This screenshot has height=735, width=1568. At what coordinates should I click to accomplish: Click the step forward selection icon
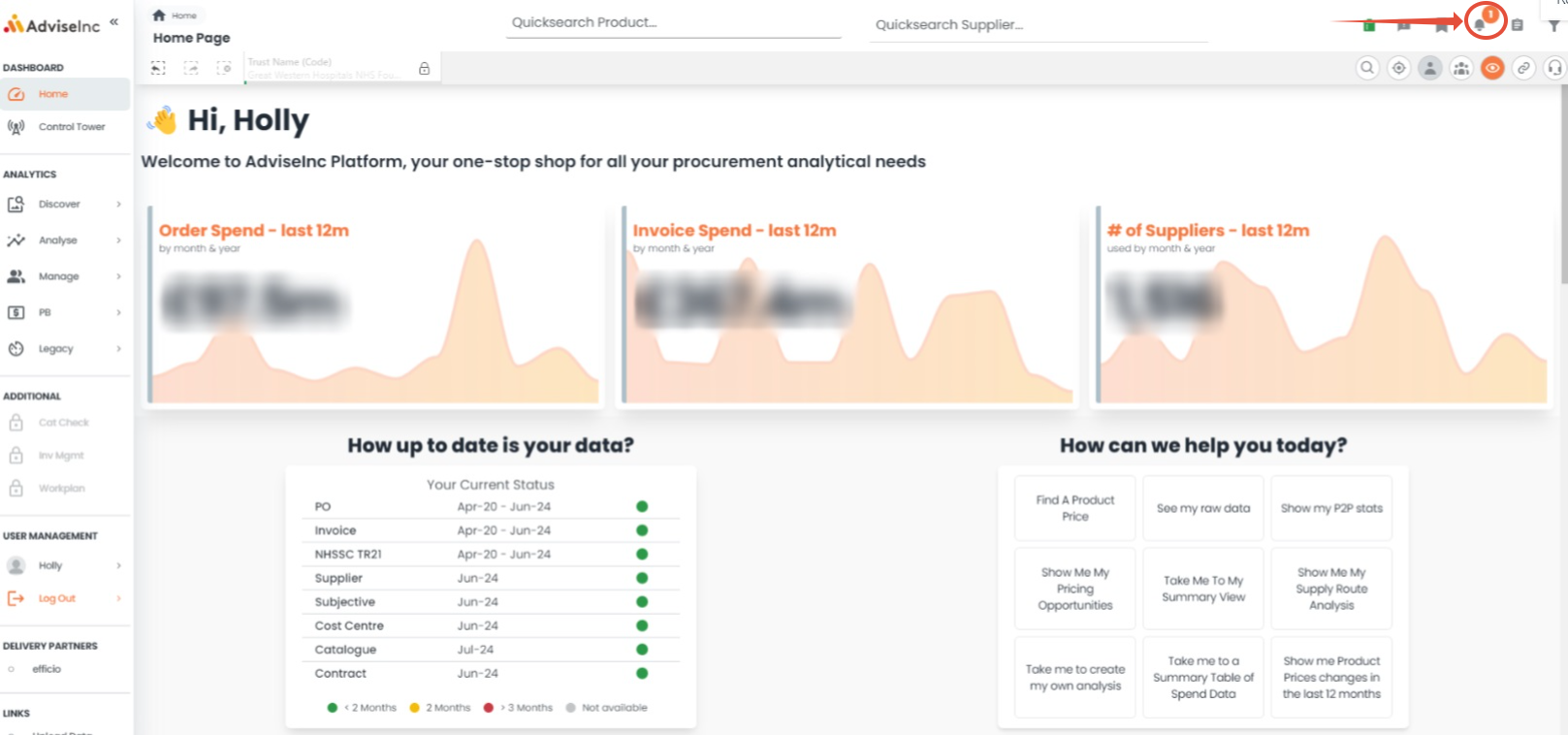pos(191,68)
